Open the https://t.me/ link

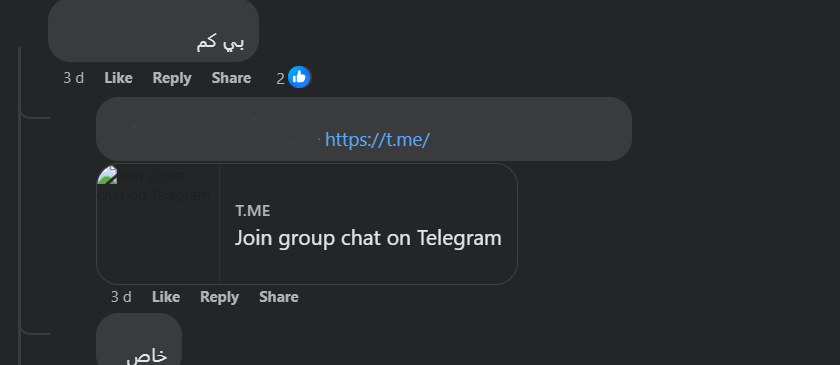pyautogui.click(x=377, y=140)
